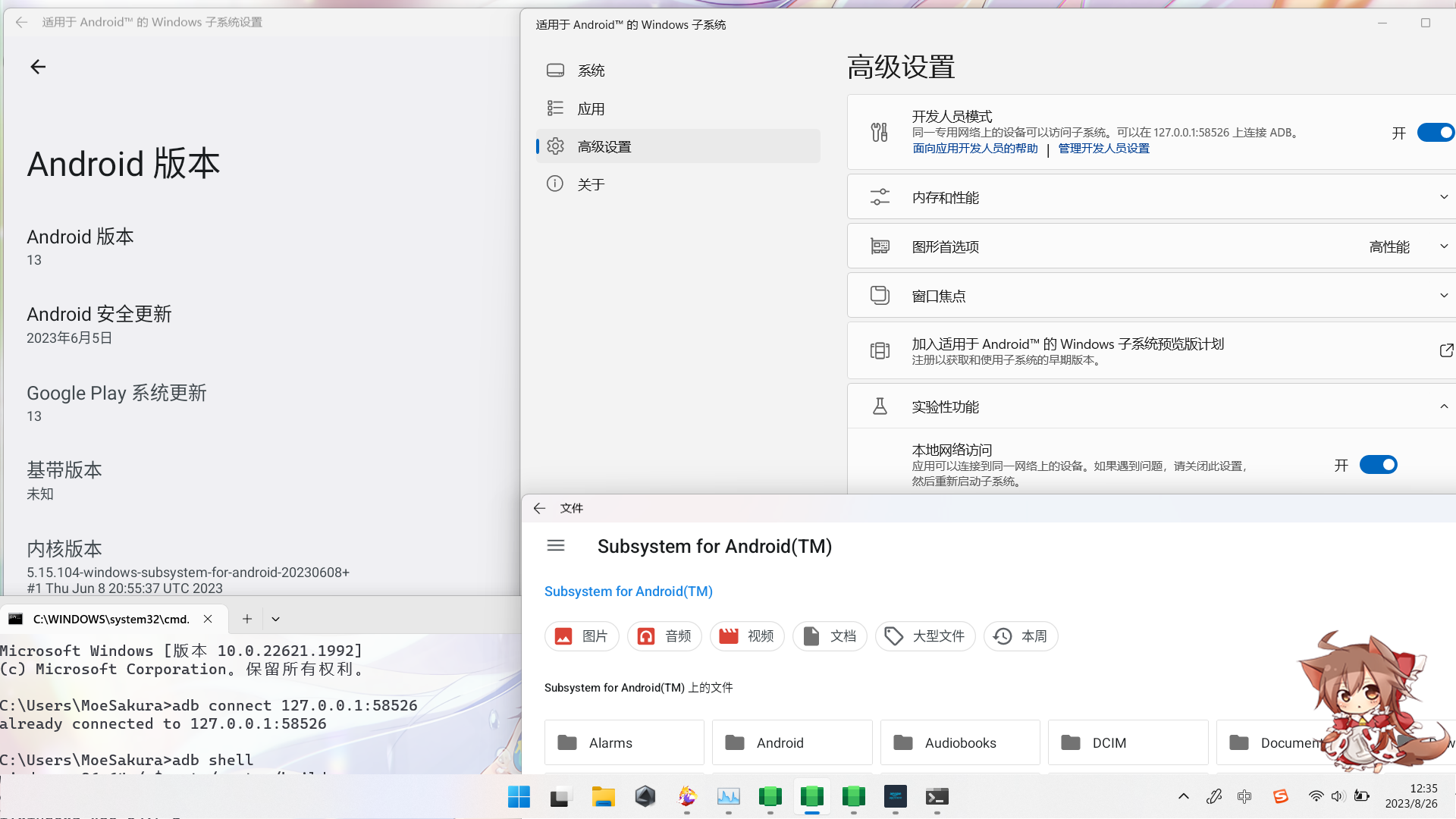1456x819 pixels.
Task: Open the 图形首选项 高性能 dropdown
Action: (1443, 246)
